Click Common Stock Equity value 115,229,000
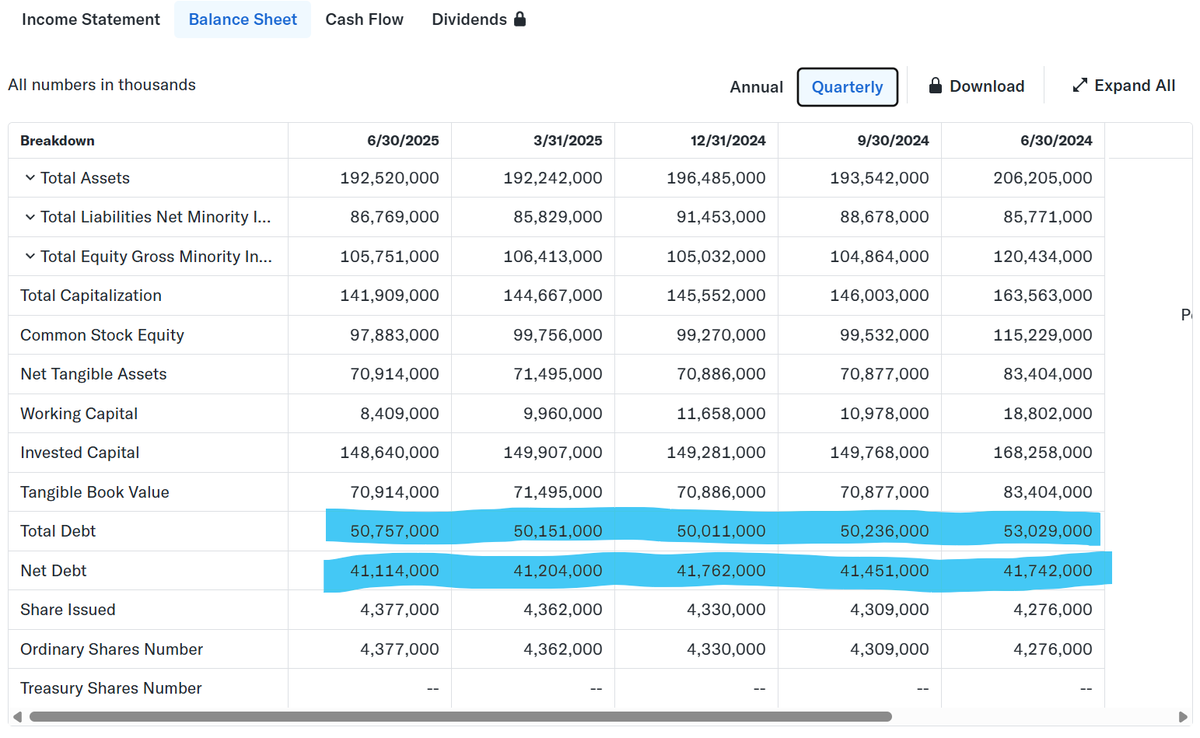1200x738 pixels. click(1043, 335)
